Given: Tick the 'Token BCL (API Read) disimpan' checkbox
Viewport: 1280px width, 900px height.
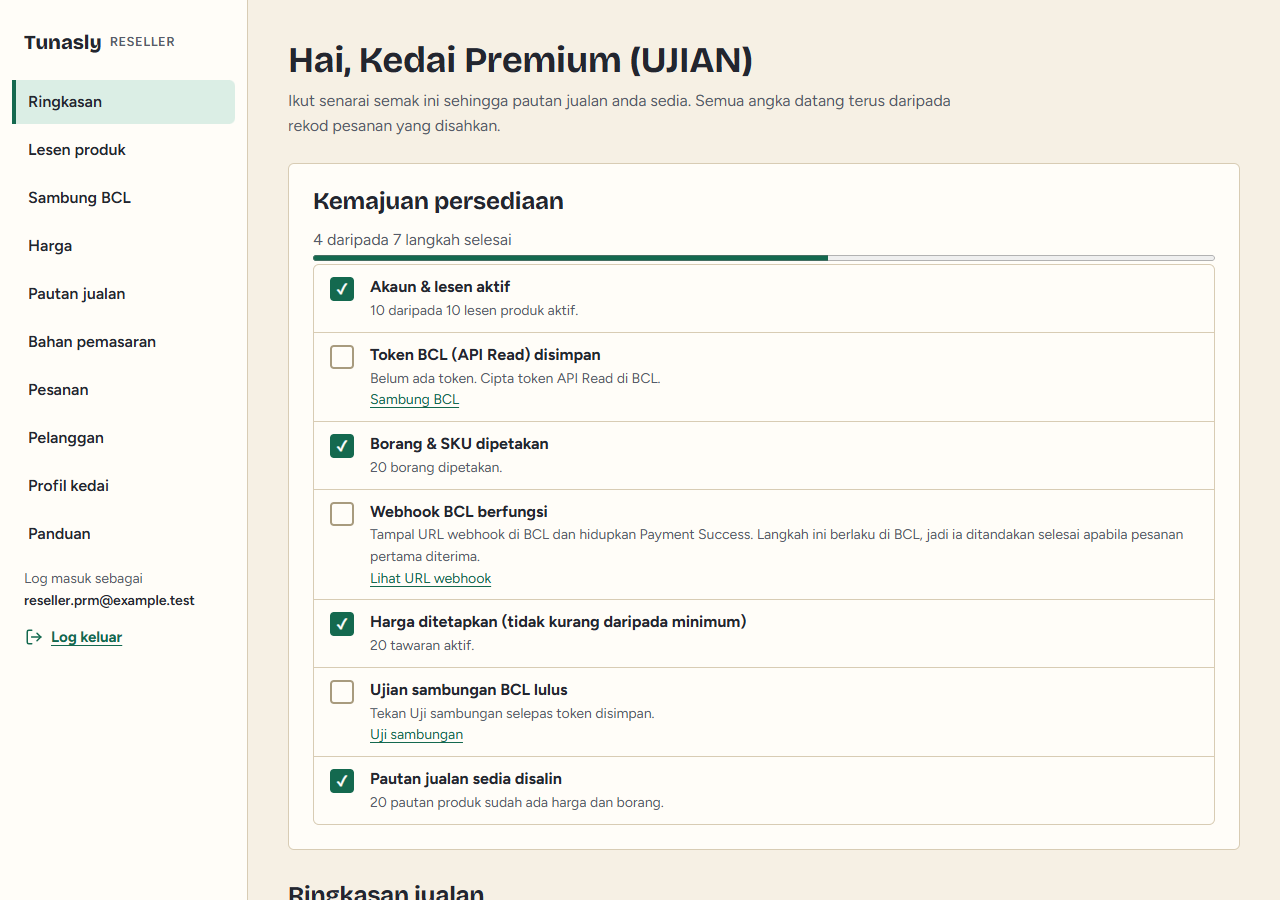Looking at the screenshot, I should (x=342, y=357).
